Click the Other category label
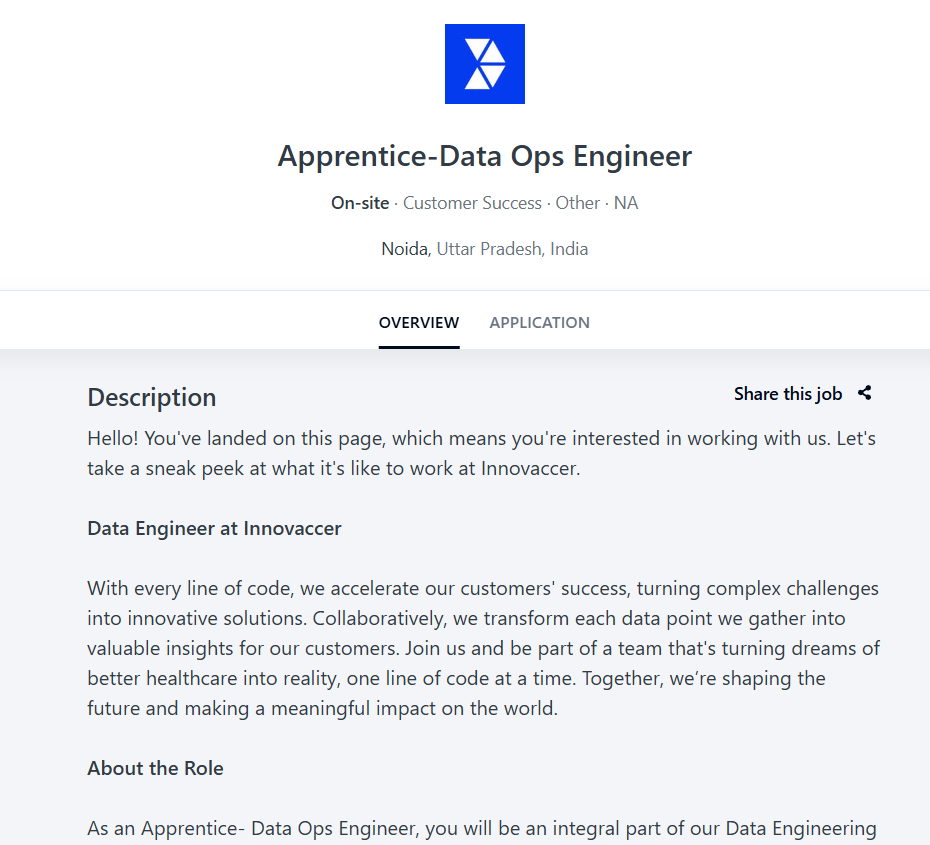The image size is (930, 845). click(578, 203)
